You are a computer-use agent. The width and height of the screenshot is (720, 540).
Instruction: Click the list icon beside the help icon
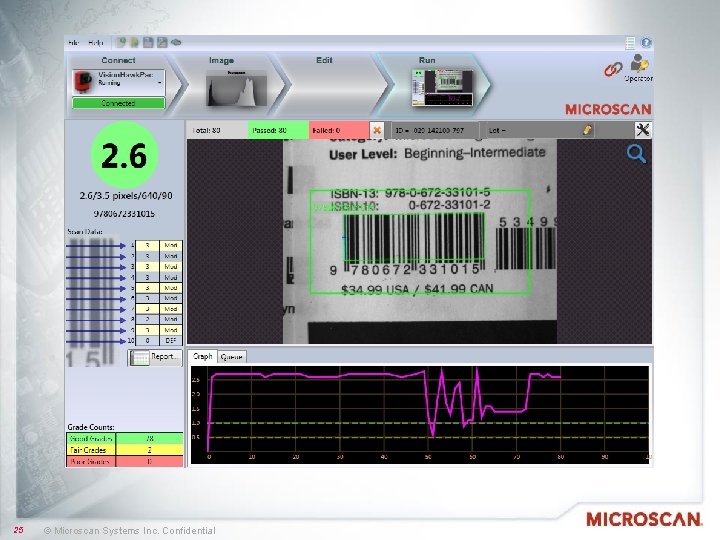click(x=630, y=43)
